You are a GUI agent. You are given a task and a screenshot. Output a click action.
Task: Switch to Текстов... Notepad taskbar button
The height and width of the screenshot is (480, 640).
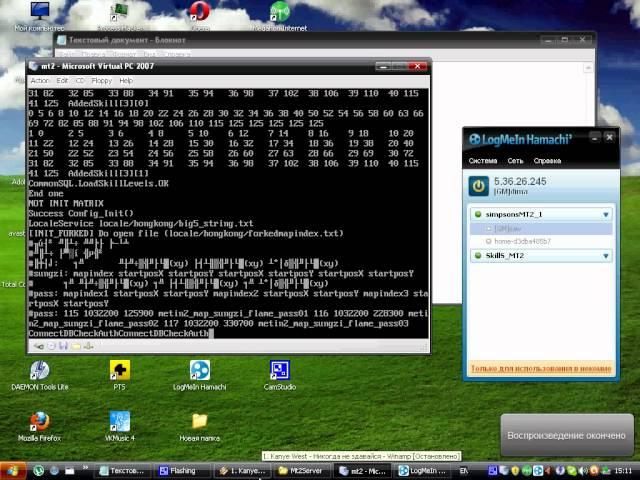[x=123, y=471]
